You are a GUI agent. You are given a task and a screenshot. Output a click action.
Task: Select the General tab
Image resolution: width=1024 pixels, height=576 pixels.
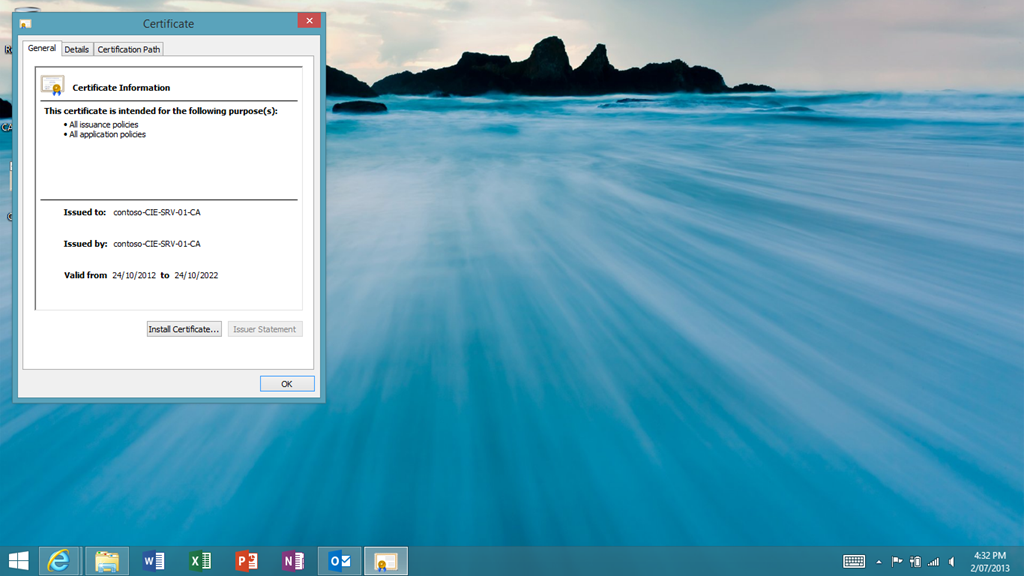coord(42,48)
